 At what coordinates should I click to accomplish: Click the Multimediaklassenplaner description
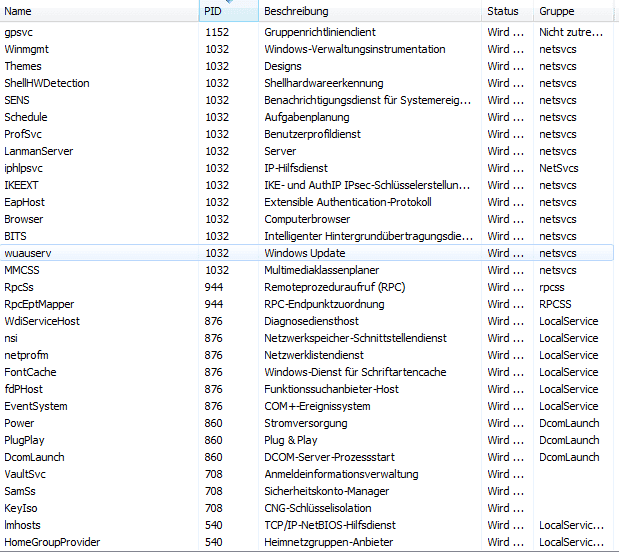click(321, 270)
